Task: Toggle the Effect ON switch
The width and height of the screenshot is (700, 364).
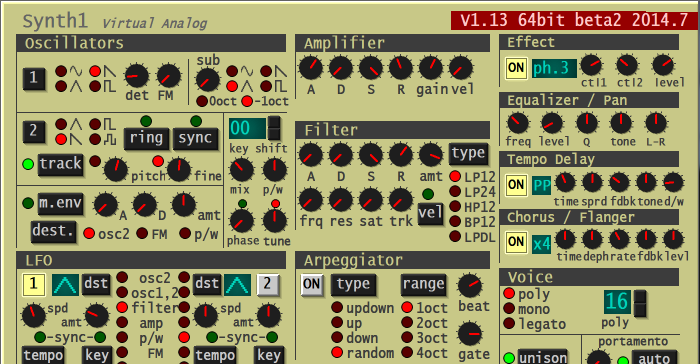Action: (x=516, y=68)
